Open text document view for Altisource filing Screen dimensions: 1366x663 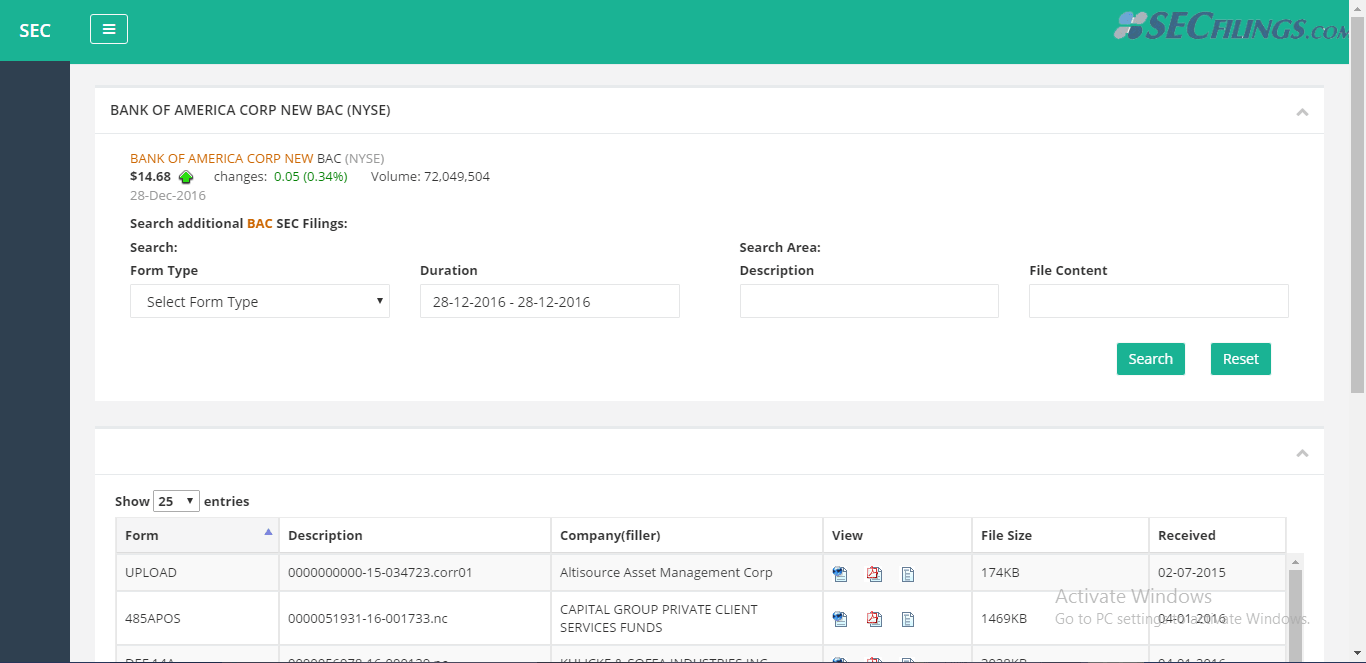pyautogui.click(x=908, y=574)
